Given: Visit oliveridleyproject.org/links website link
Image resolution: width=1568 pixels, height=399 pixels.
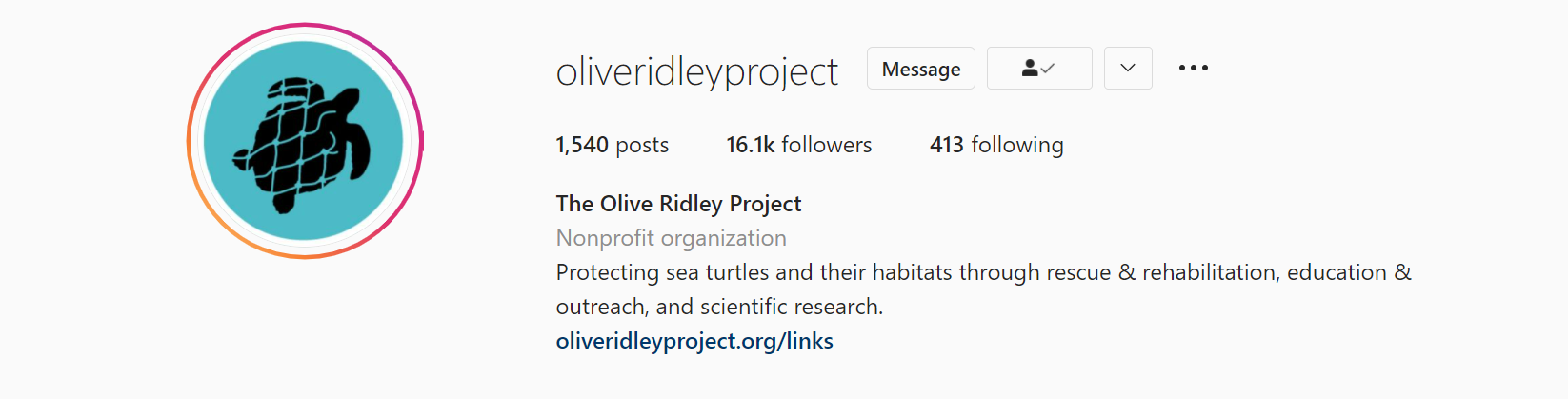Looking at the screenshot, I should [694, 341].
